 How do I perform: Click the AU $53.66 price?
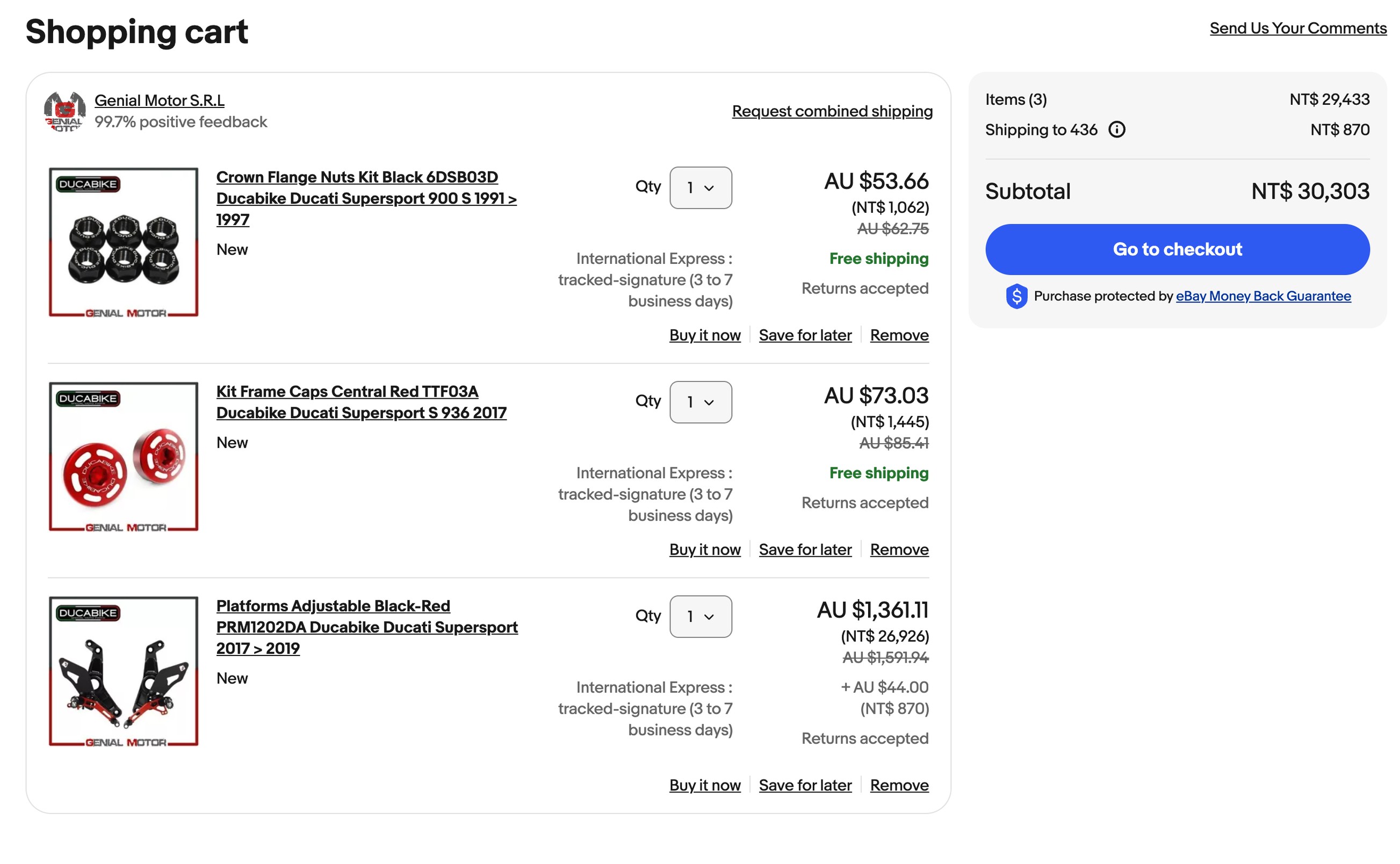(876, 181)
